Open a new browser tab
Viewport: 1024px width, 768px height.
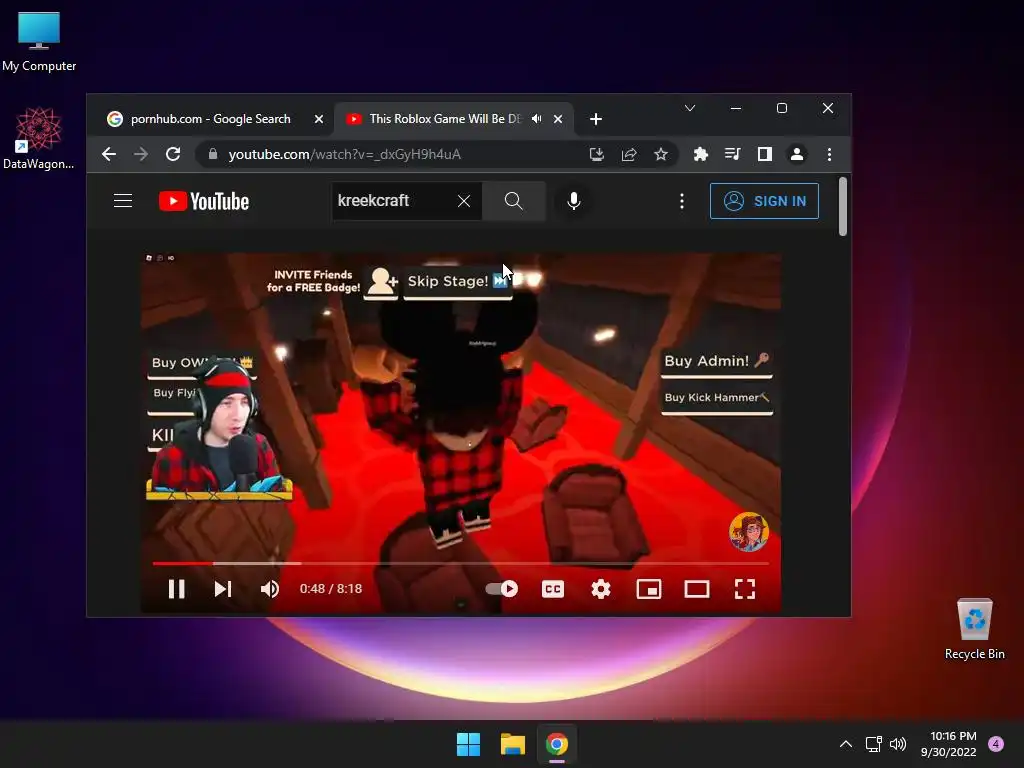[596, 119]
